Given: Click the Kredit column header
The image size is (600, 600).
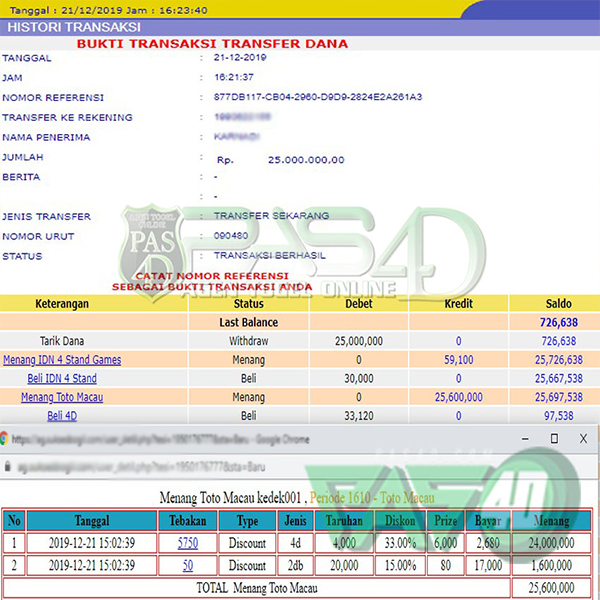Looking at the screenshot, I should pyautogui.click(x=458, y=304).
